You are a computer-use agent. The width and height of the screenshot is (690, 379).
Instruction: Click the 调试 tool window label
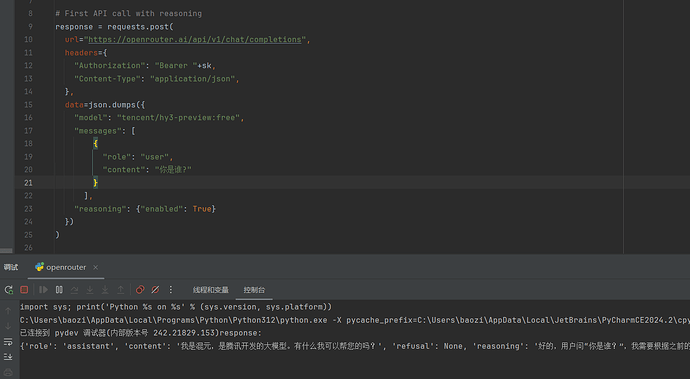click(11, 267)
